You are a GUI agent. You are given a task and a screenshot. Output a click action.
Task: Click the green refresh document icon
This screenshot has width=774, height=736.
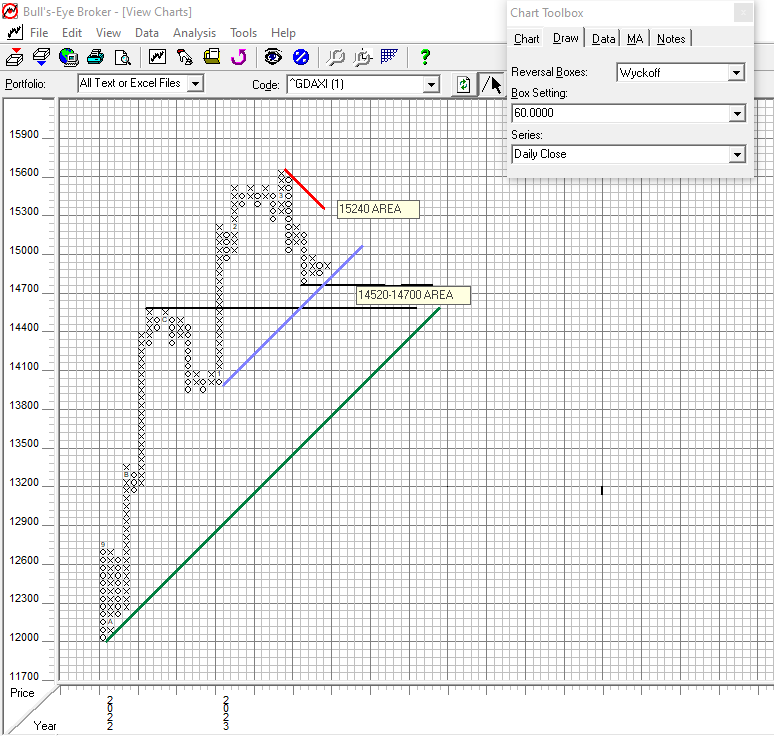pyautogui.click(x=464, y=84)
